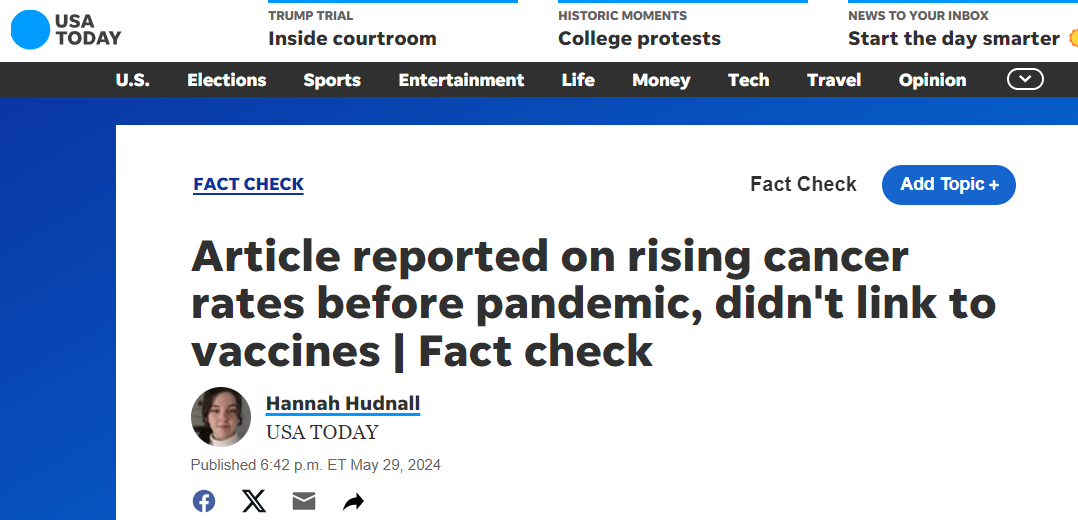This screenshot has height=520, width=1078.
Task: Click the share arrow icon
Action: pos(353,501)
